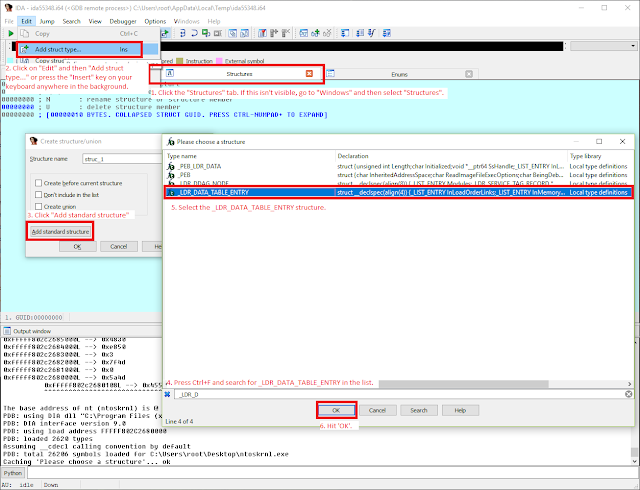Open the Windows menu
640x490 pixels.
[187, 21]
